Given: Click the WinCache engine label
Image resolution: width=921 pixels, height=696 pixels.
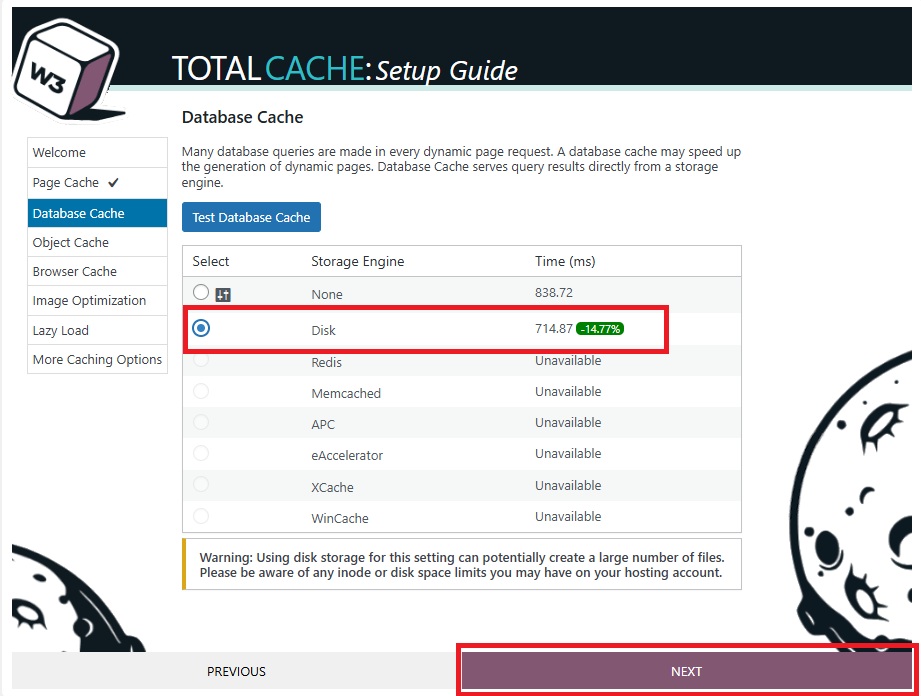Looking at the screenshot, I should [340, 519].
